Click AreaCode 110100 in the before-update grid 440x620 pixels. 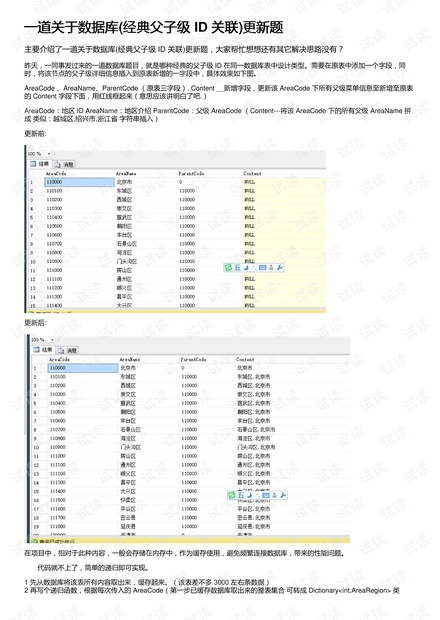coord(54,191)
